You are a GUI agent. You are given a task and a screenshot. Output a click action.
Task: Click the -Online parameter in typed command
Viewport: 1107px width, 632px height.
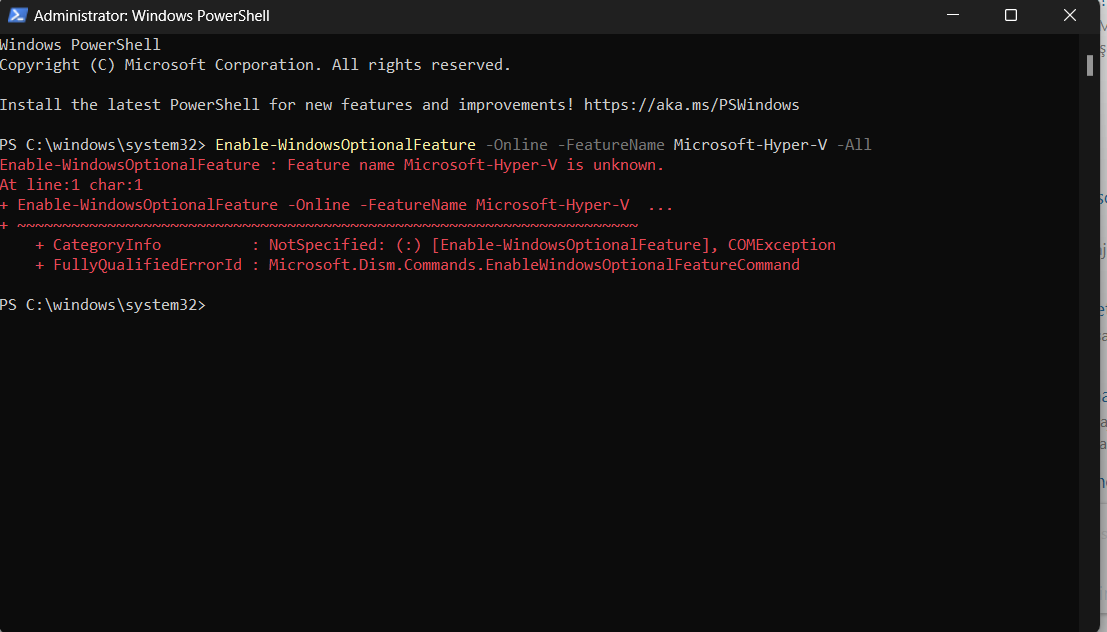tap(516, 145)
